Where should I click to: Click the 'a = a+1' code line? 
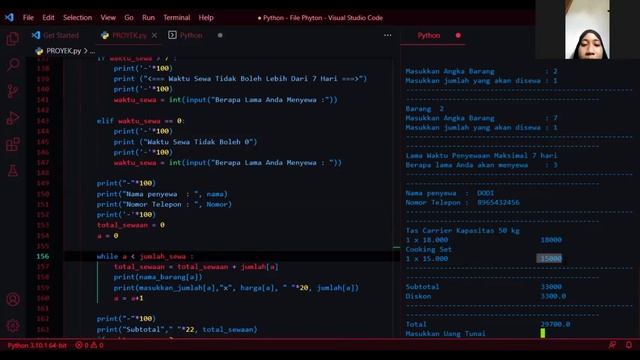click(129, 298)
